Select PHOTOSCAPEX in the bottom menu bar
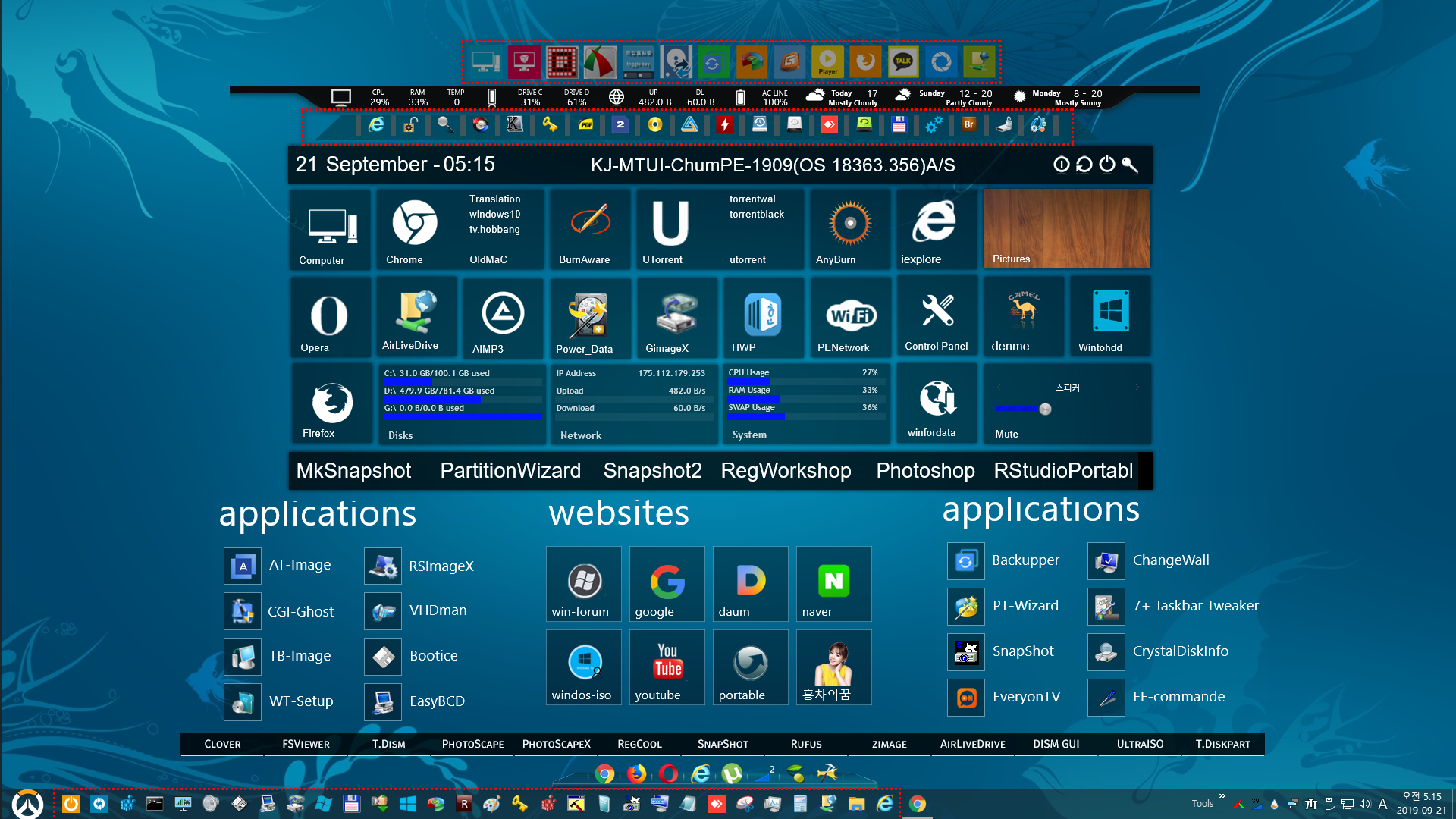Screen dimensions: 1456x819 [556, 744]
